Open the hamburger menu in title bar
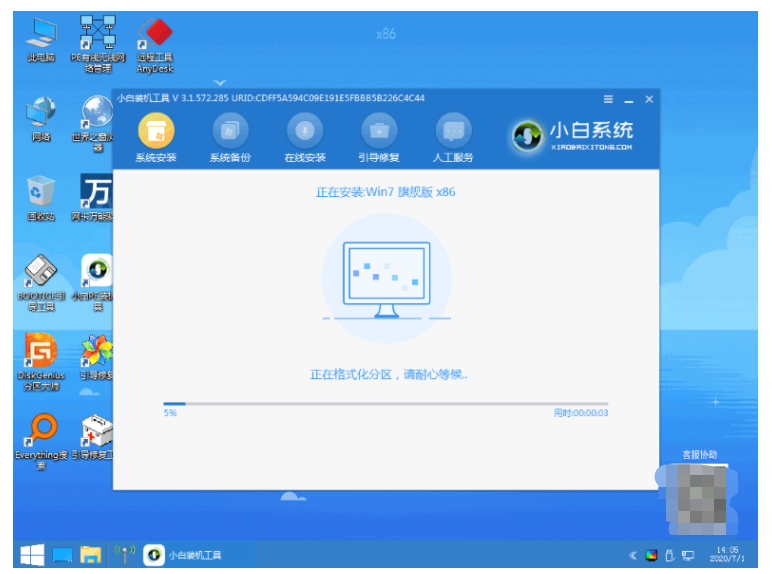772x574 pixels. [x=608, y=99]
